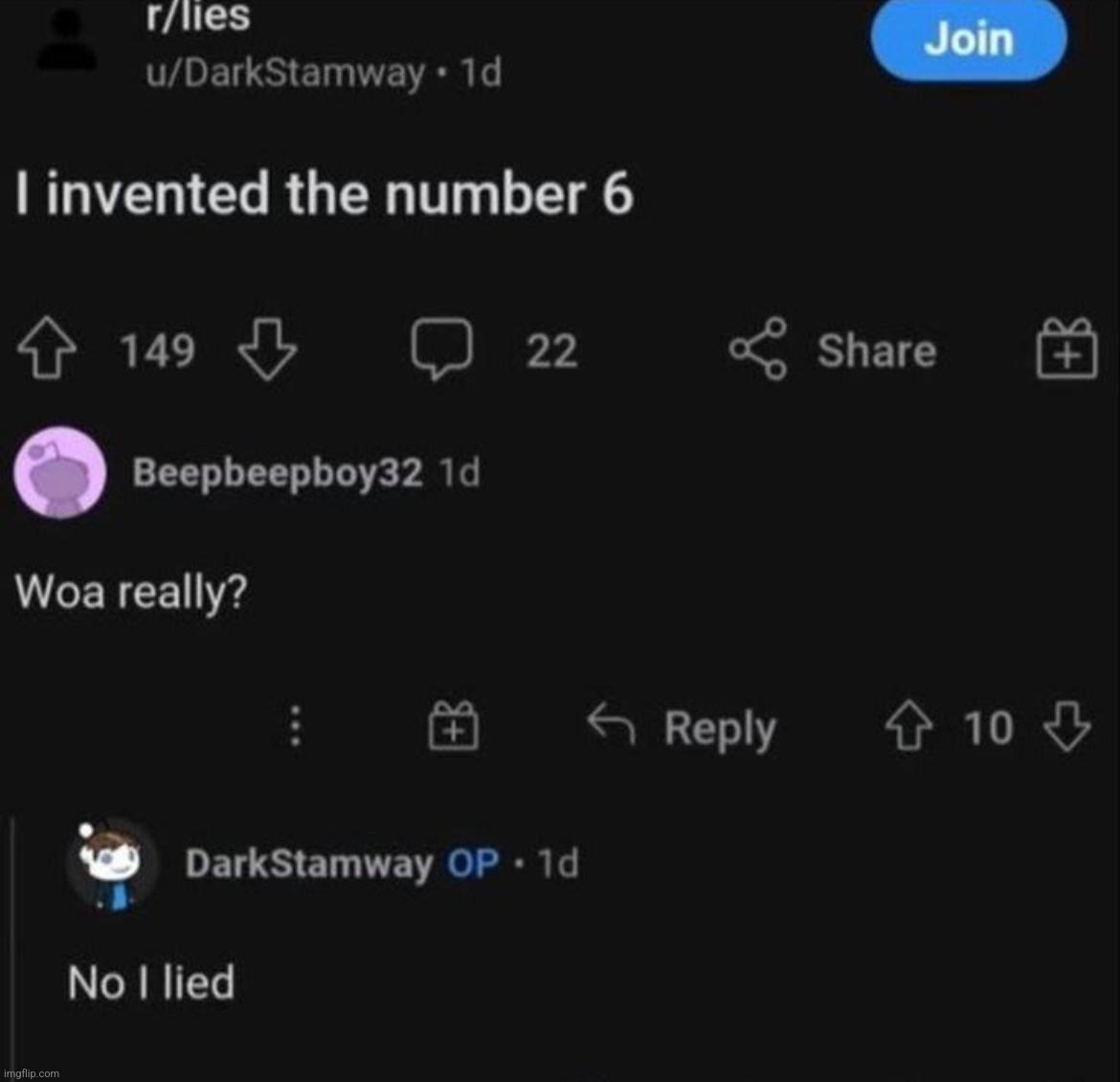The height and width of the screenshot is (1082, 1120).
Task: Open the r/lies subreddit link
Action: (x=197, y=17)
